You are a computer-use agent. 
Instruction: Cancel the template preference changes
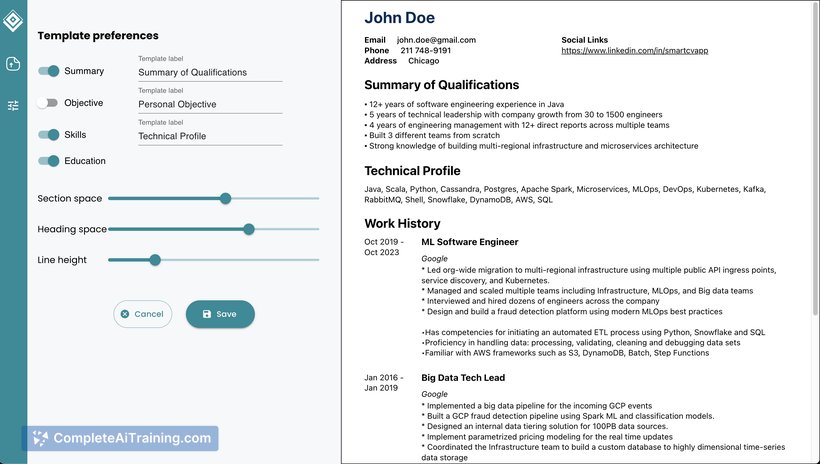tap(142, 314)
